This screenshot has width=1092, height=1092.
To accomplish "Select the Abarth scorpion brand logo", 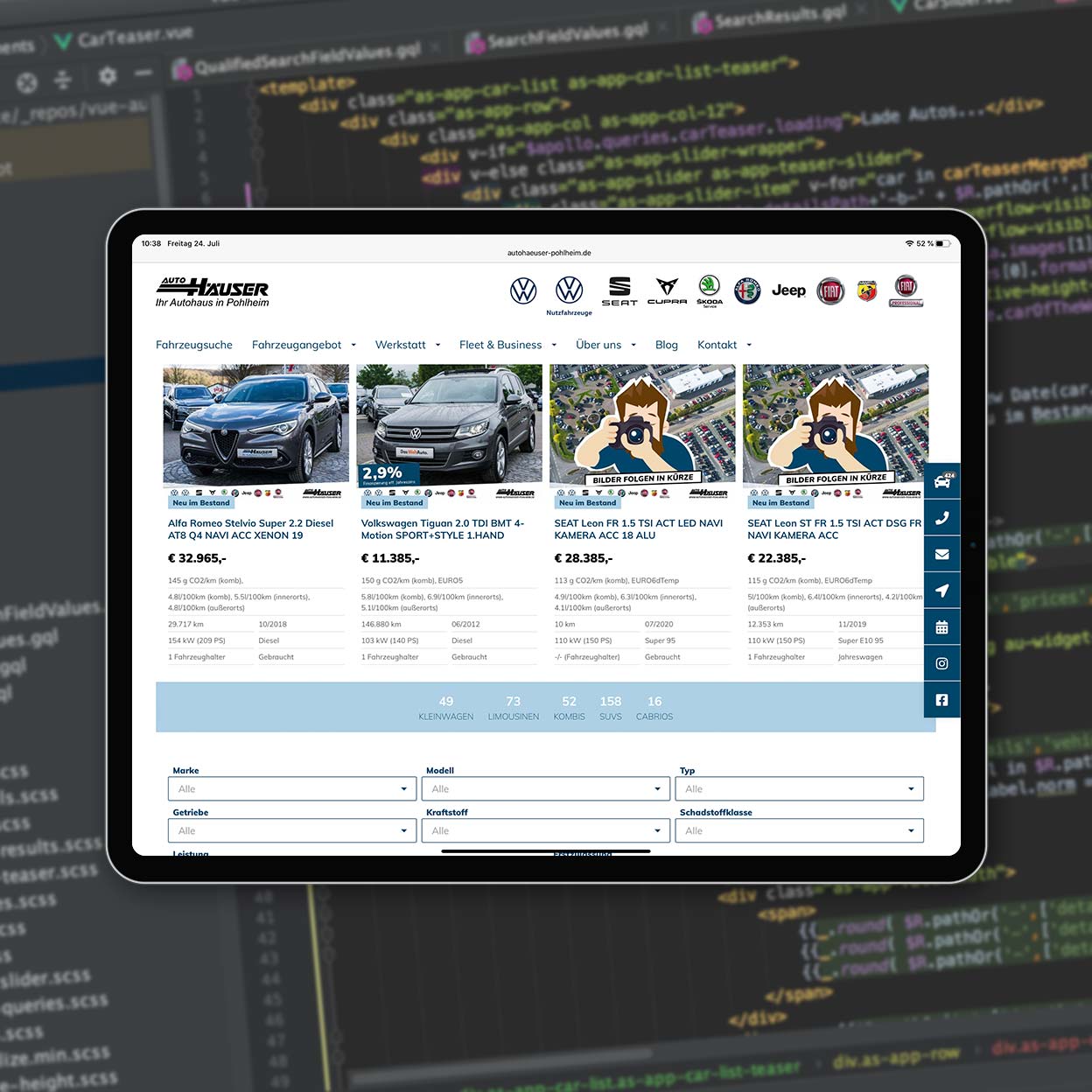I will tap(867, 290).
